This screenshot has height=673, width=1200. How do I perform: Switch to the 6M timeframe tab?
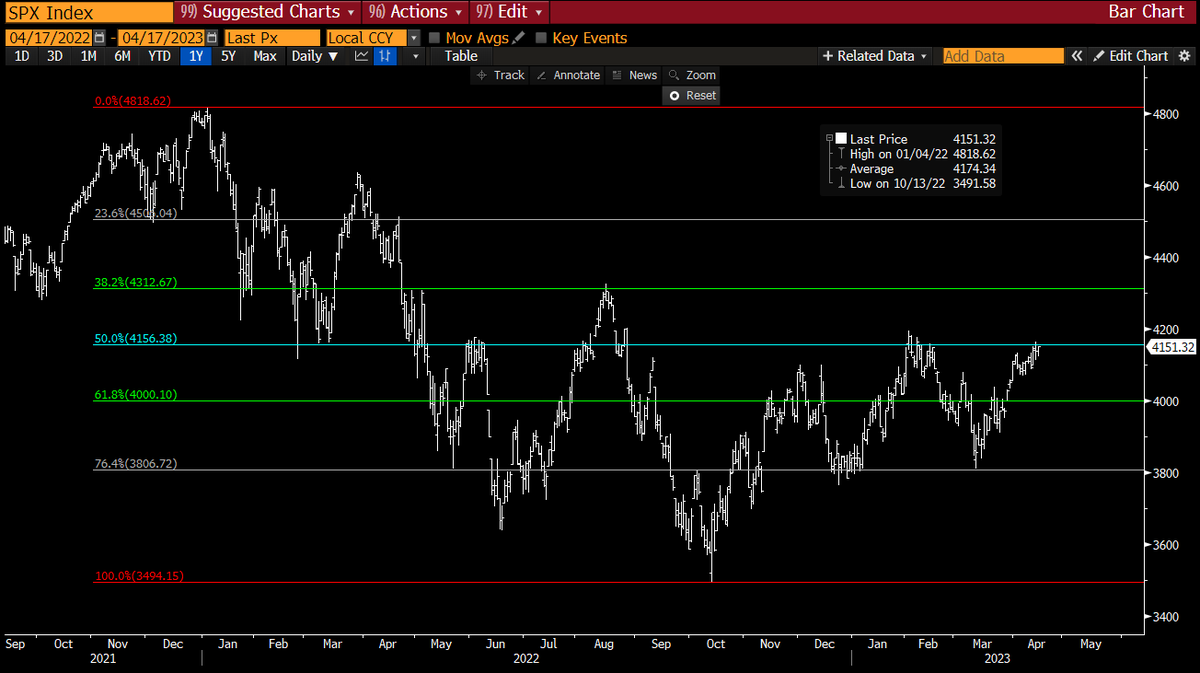pos(122,56)
